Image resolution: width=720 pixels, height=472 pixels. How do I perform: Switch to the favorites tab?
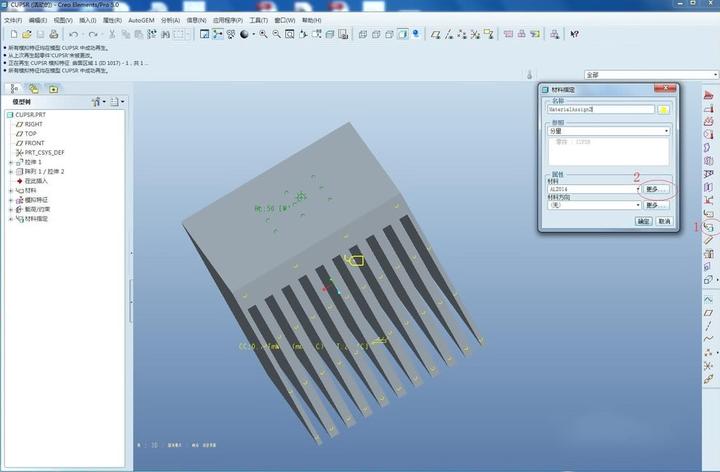tap(53, 89)
